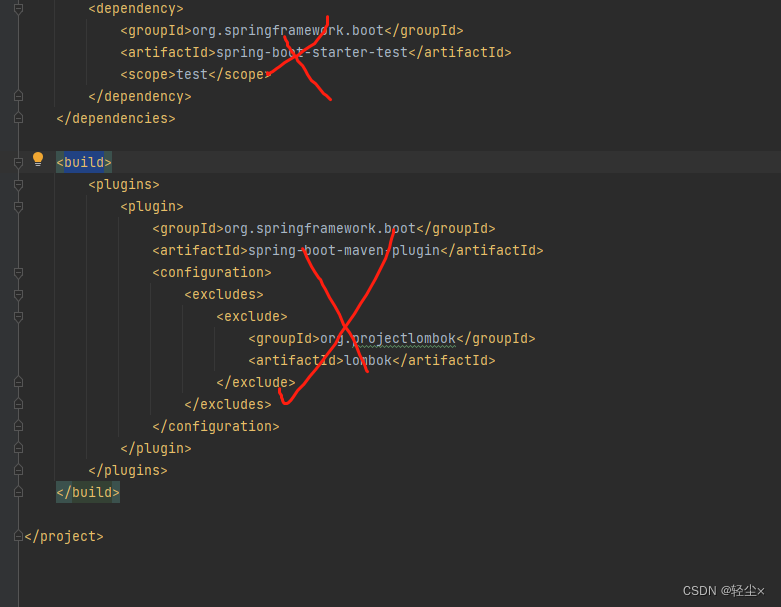Screen dimensions: 781x607
Task: Click the highlighted </build> closing tag
Action: coord(88,492)
